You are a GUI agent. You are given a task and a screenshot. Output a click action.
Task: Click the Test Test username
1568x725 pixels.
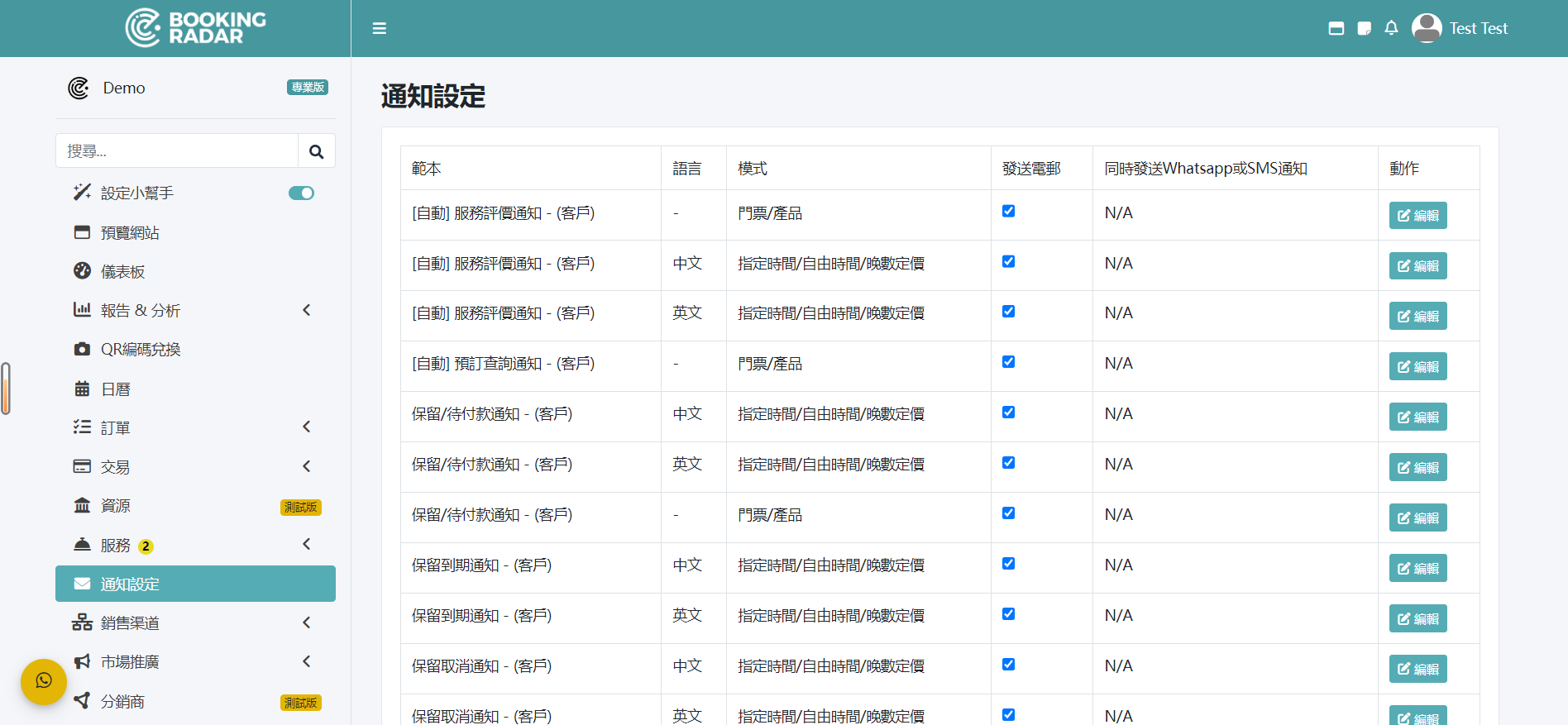click(1479, 28)
